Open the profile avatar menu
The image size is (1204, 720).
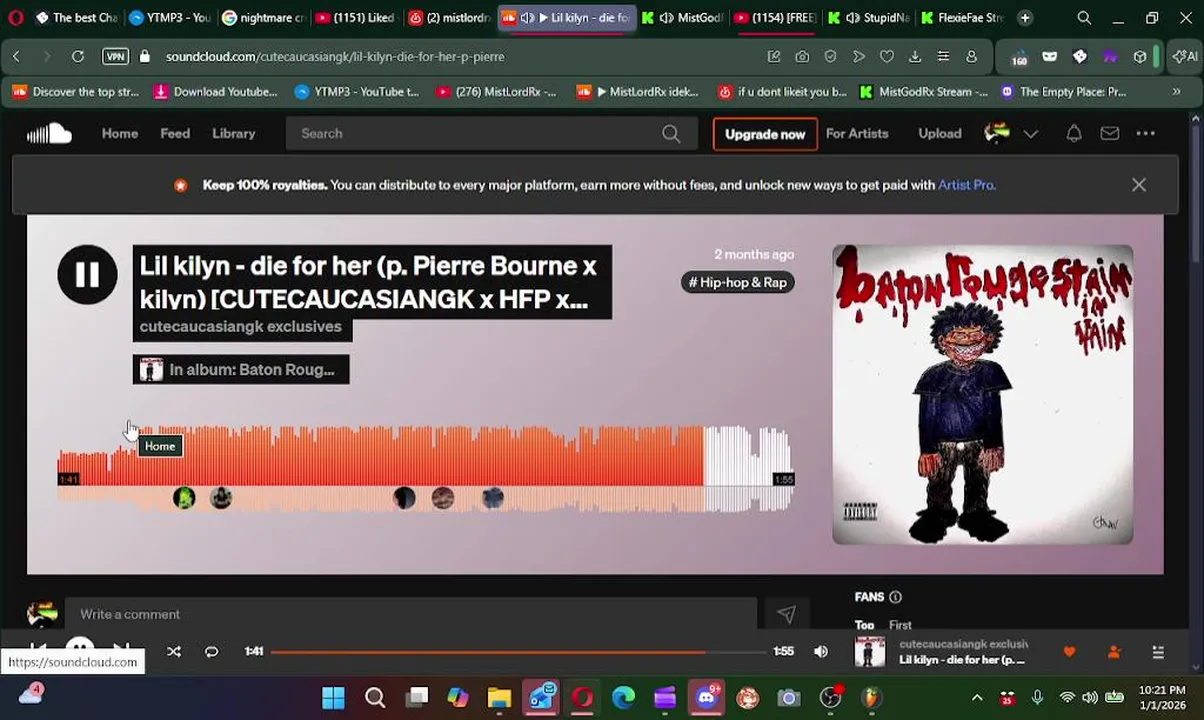point(997,133)
